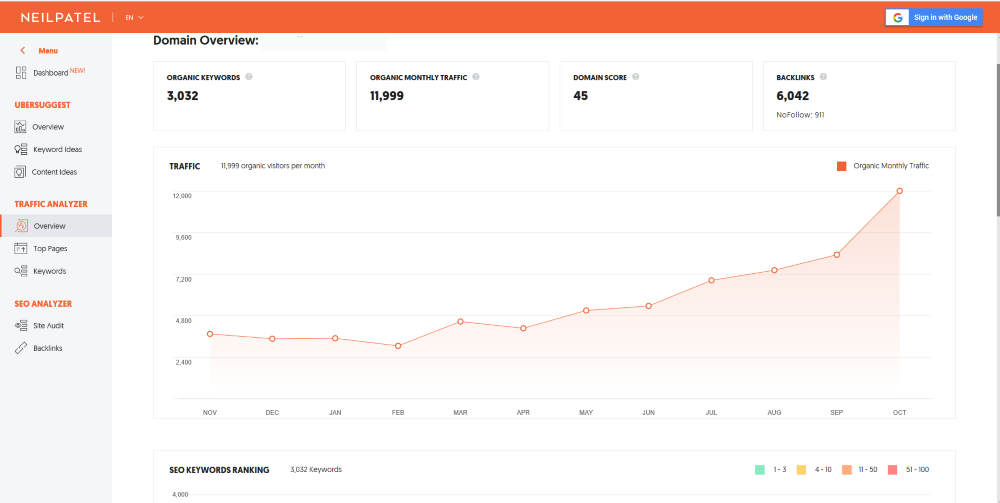Open the Site Audit icon

pyautogui.click(x=21, y=326)
